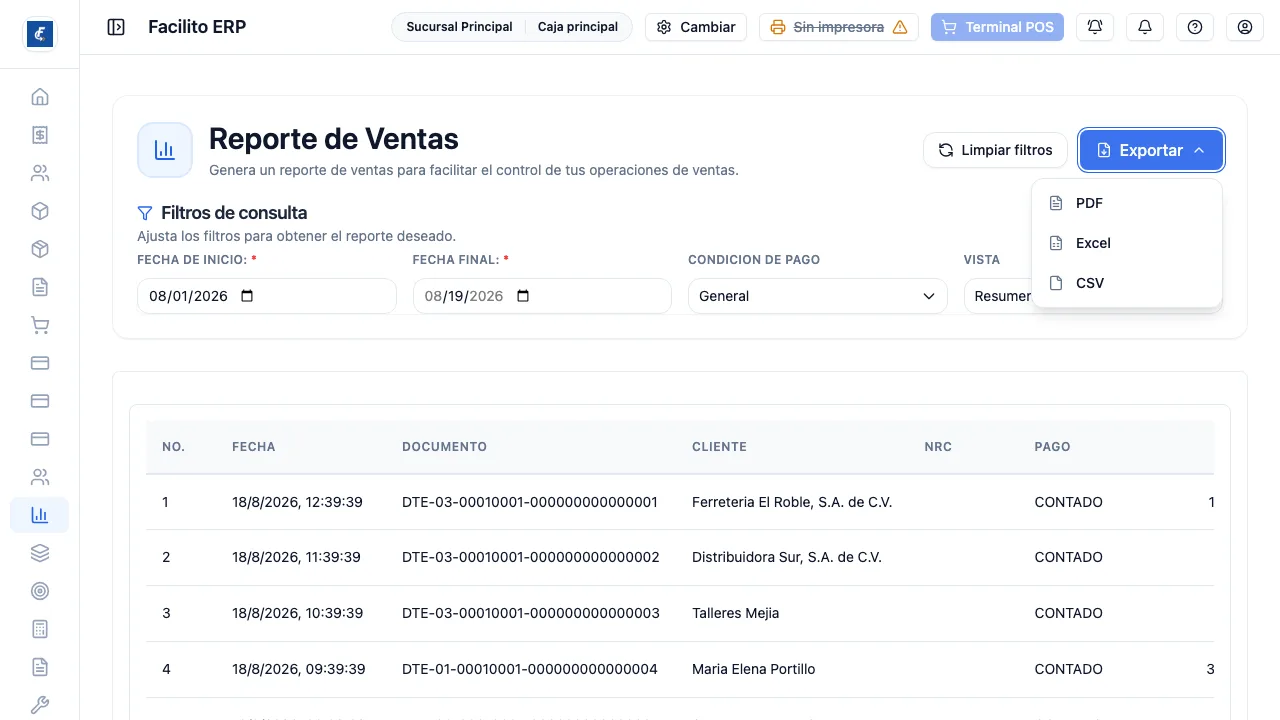Open the help question mark icon
Screen dimensions: 1280x720
(1195, 27)
